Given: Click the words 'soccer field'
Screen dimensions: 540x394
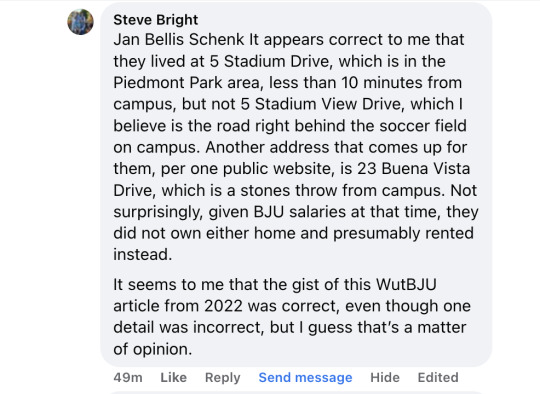Looking at the screenshot, I should pyautogui.click(x=423, y=126).
